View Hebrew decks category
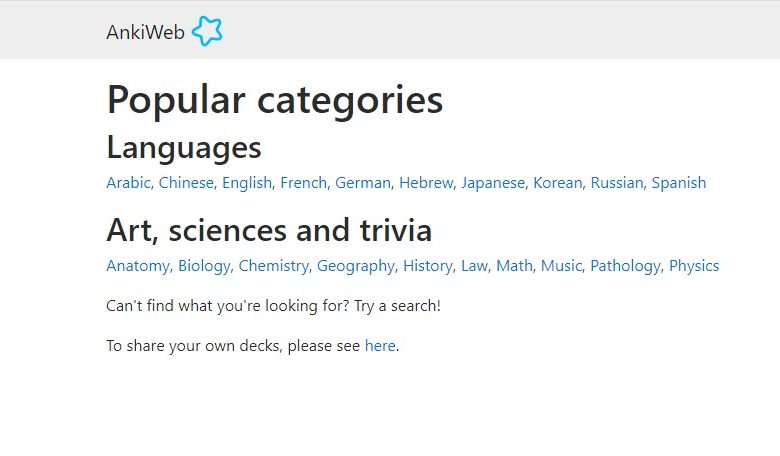Image resolution: width=780 pixels, height=456 pixels. (426, 182)
